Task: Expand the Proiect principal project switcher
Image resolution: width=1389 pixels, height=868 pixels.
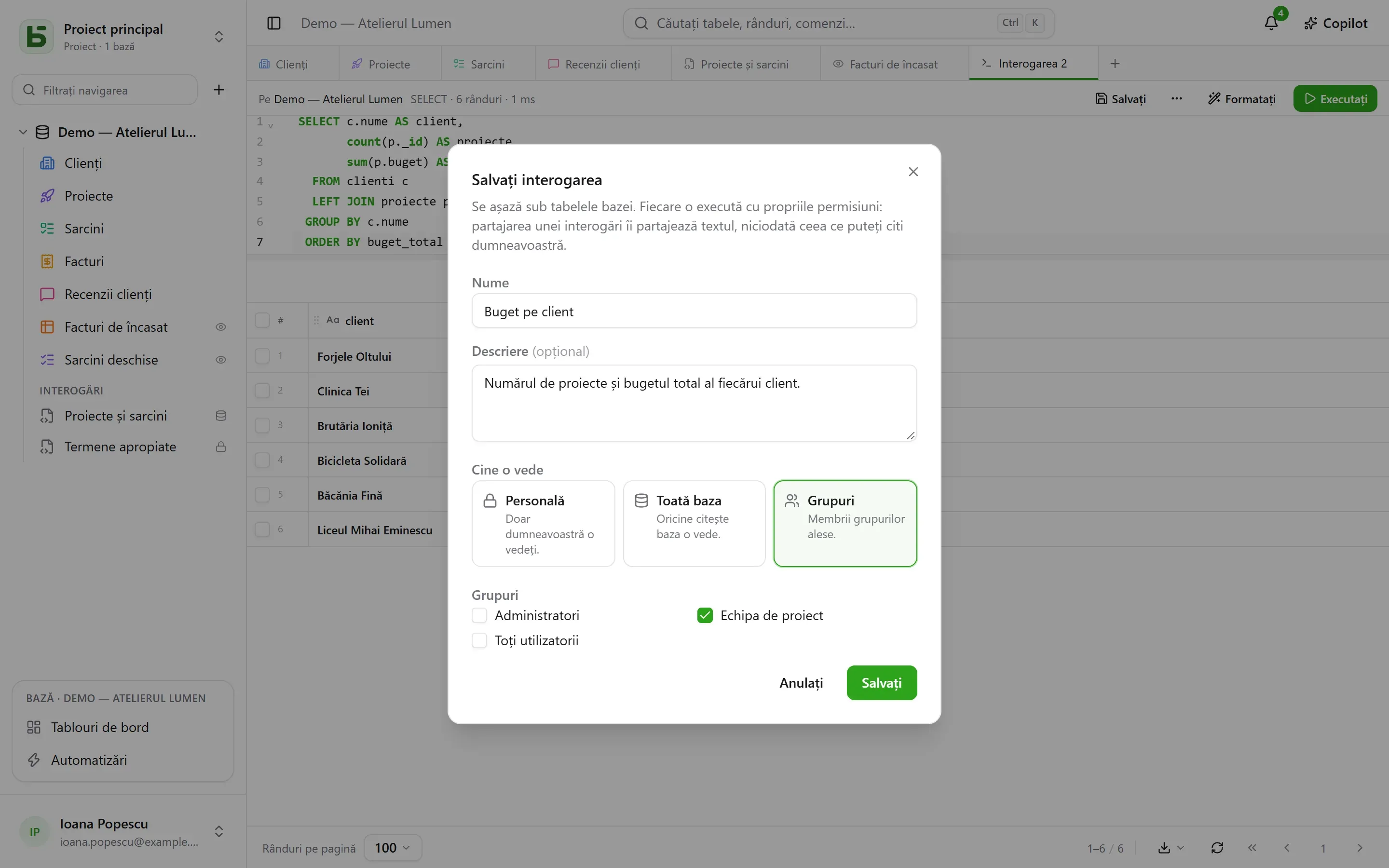Action: (218, 37)
